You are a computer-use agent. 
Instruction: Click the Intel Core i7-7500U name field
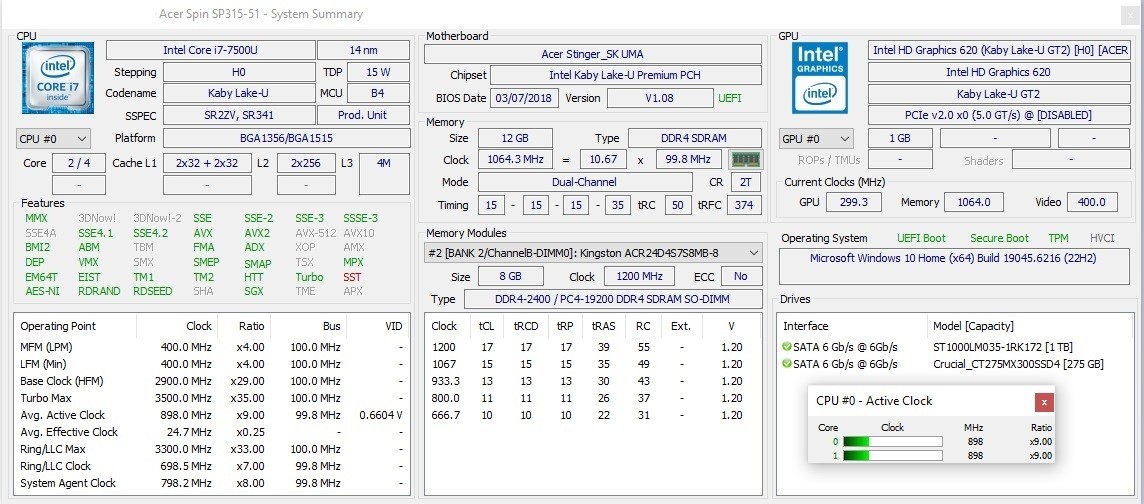pyautogui.click(x=211, y=50)
